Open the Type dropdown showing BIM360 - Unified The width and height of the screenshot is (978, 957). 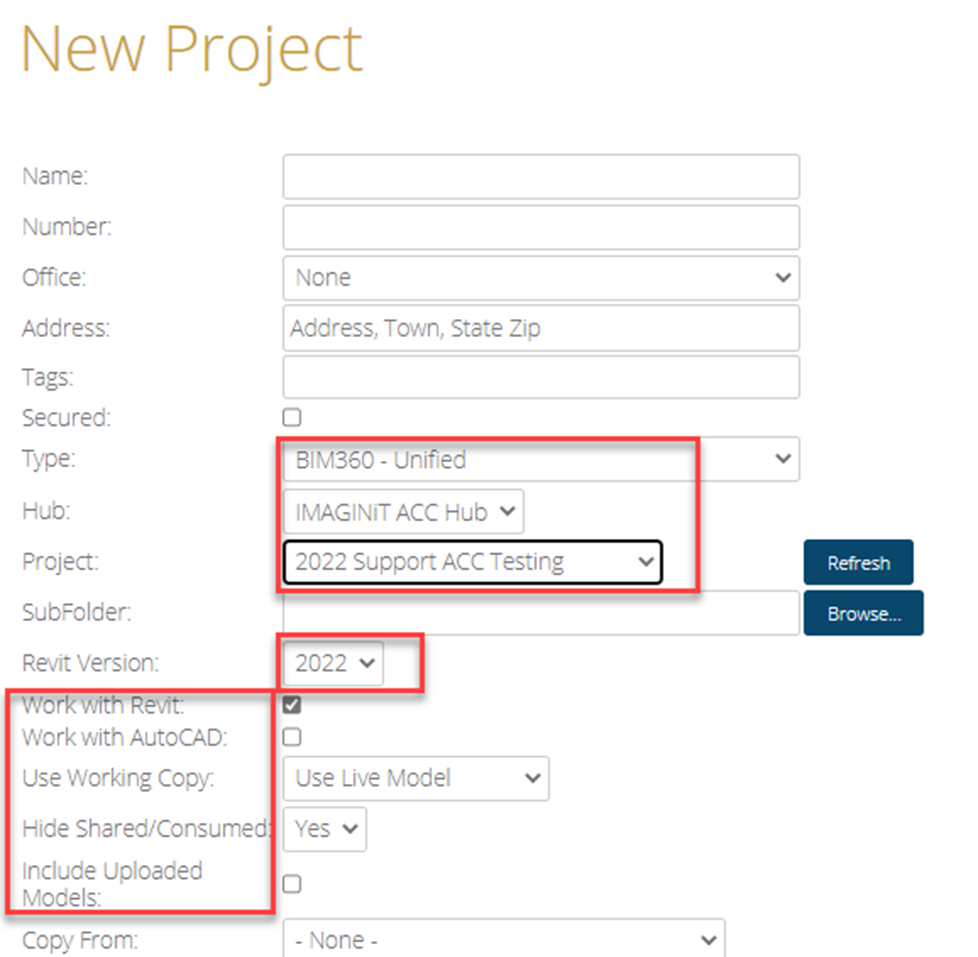coord(541,460)
